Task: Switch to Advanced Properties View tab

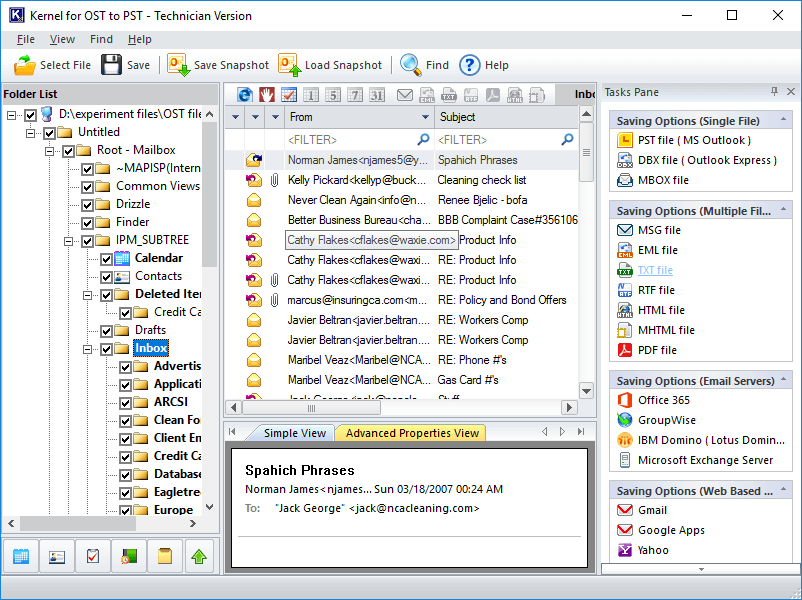Action: (x=412, y=433)
